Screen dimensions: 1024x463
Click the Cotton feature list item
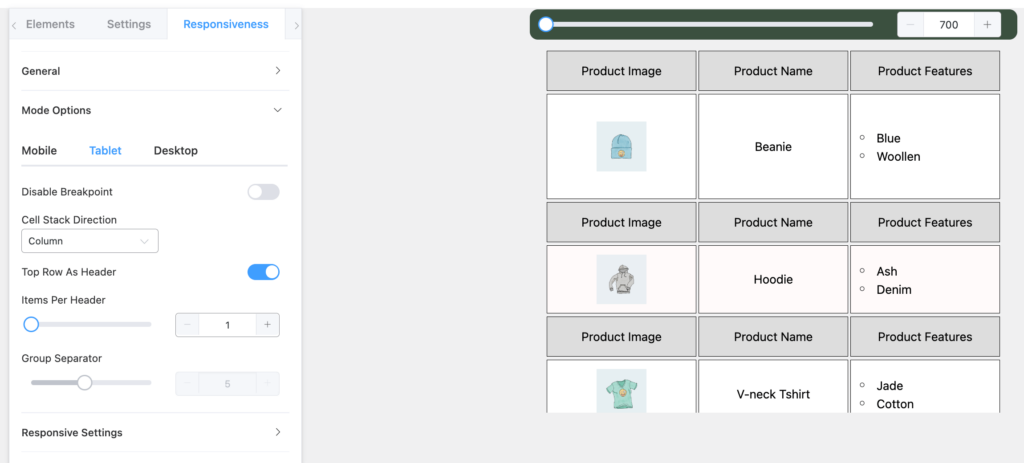[895, 404]
